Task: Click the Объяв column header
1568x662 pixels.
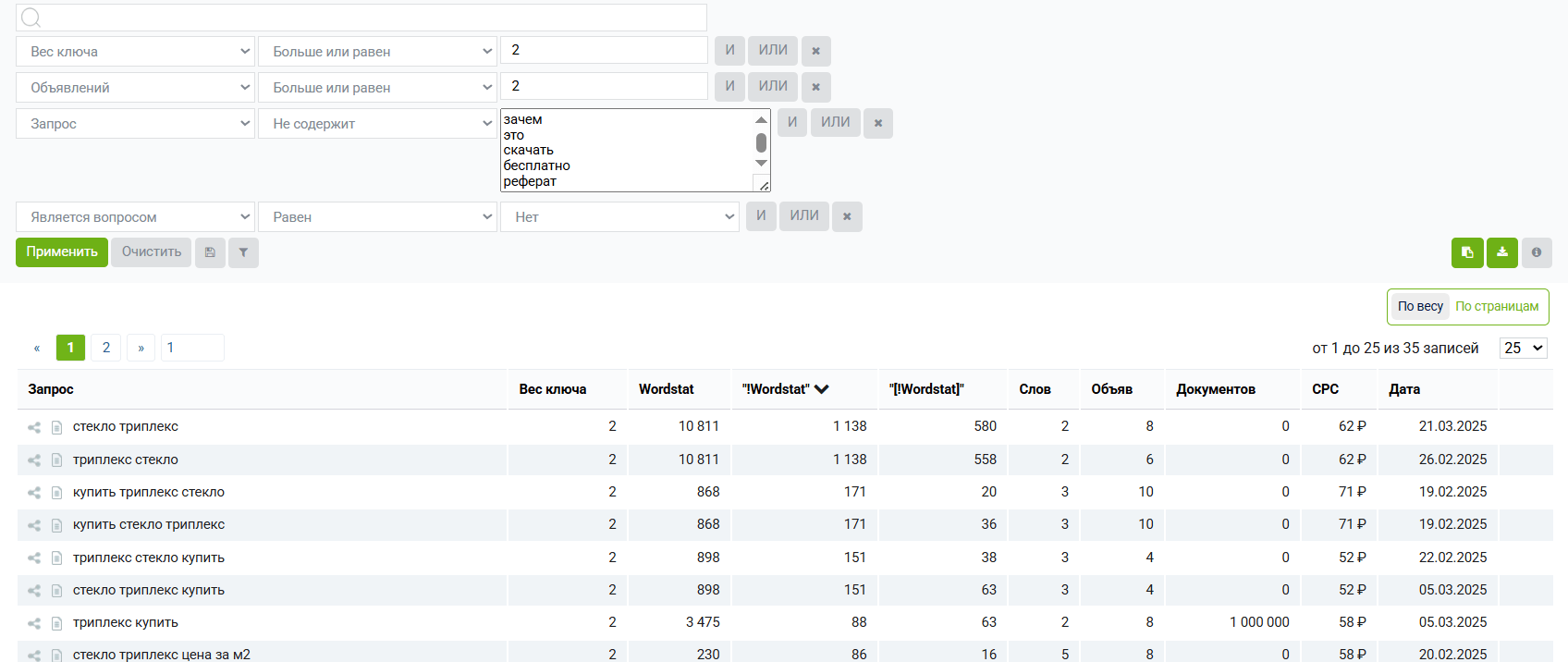Action: [x=1111, y=389]
